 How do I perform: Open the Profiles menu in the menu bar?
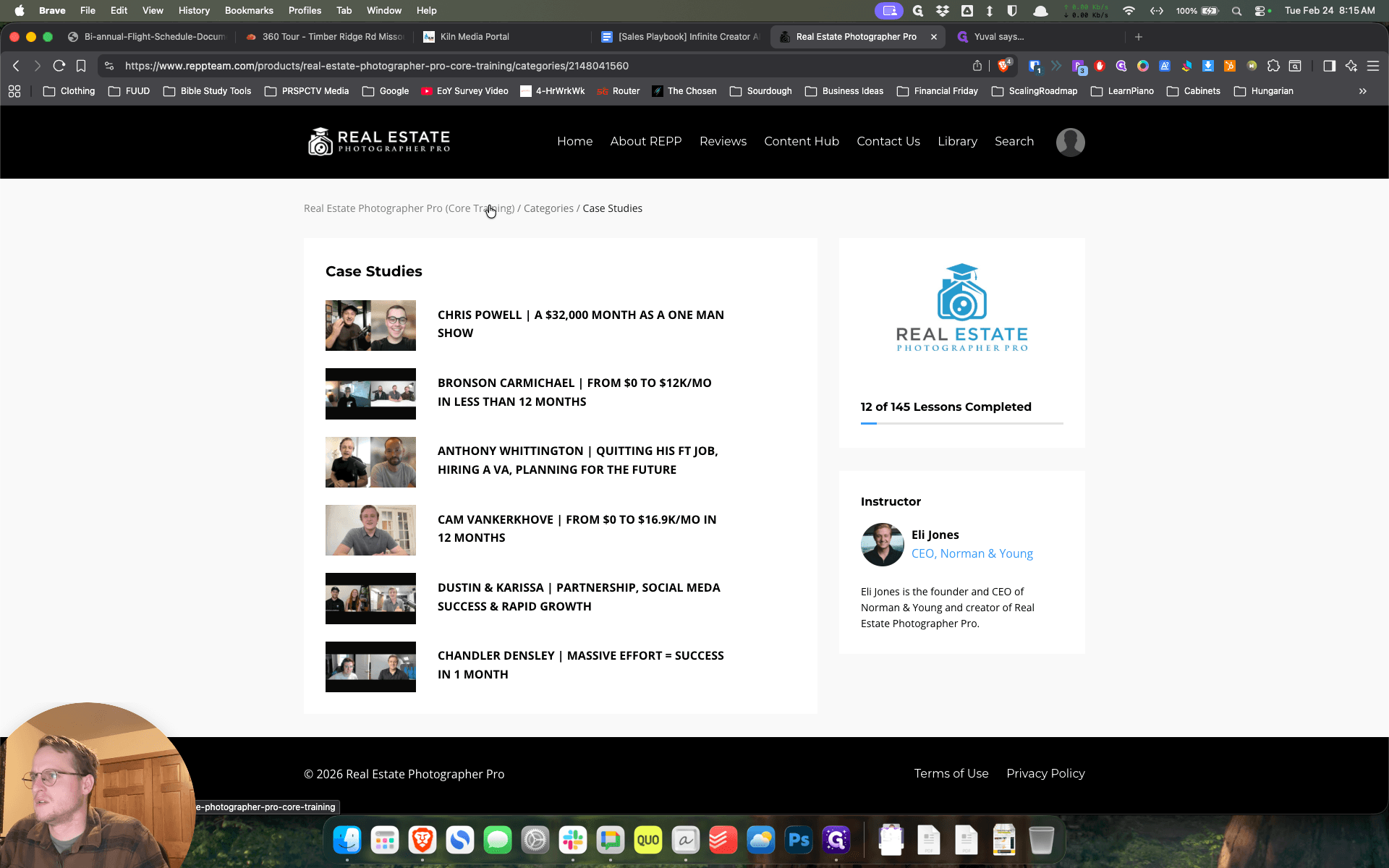(x=305, y=11)
